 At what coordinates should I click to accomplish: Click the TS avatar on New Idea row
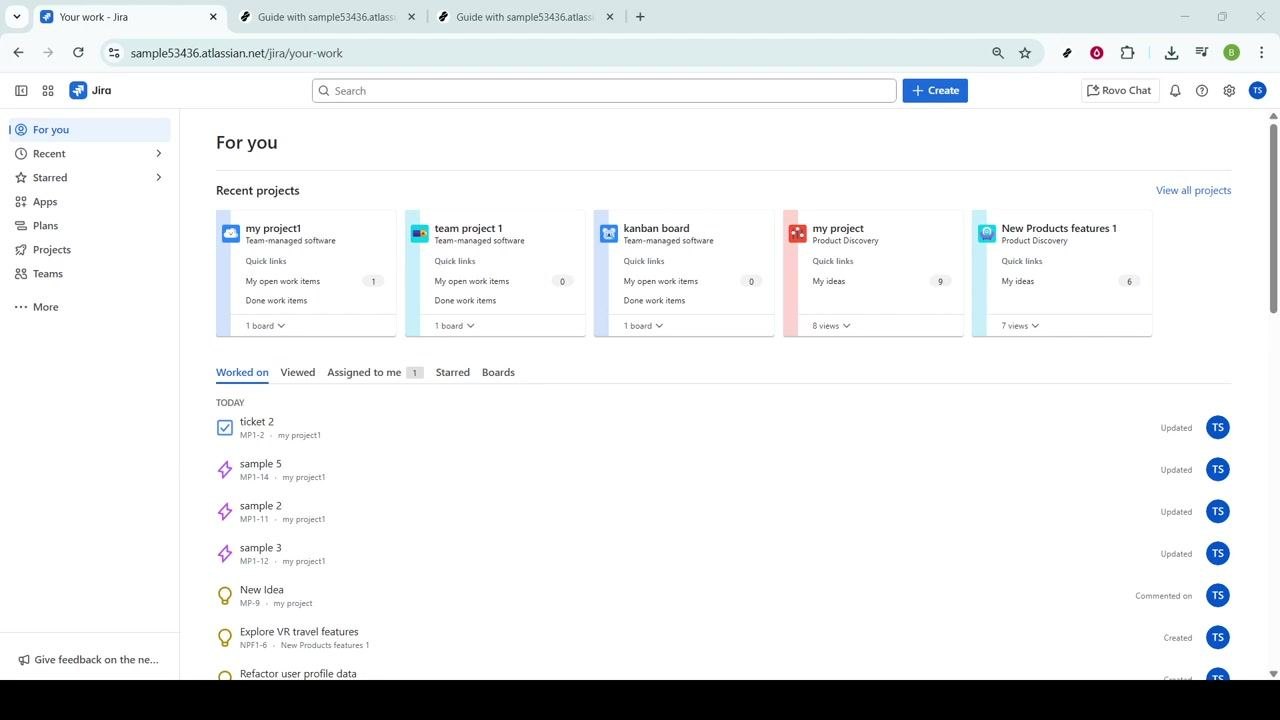click(1217, 596)
